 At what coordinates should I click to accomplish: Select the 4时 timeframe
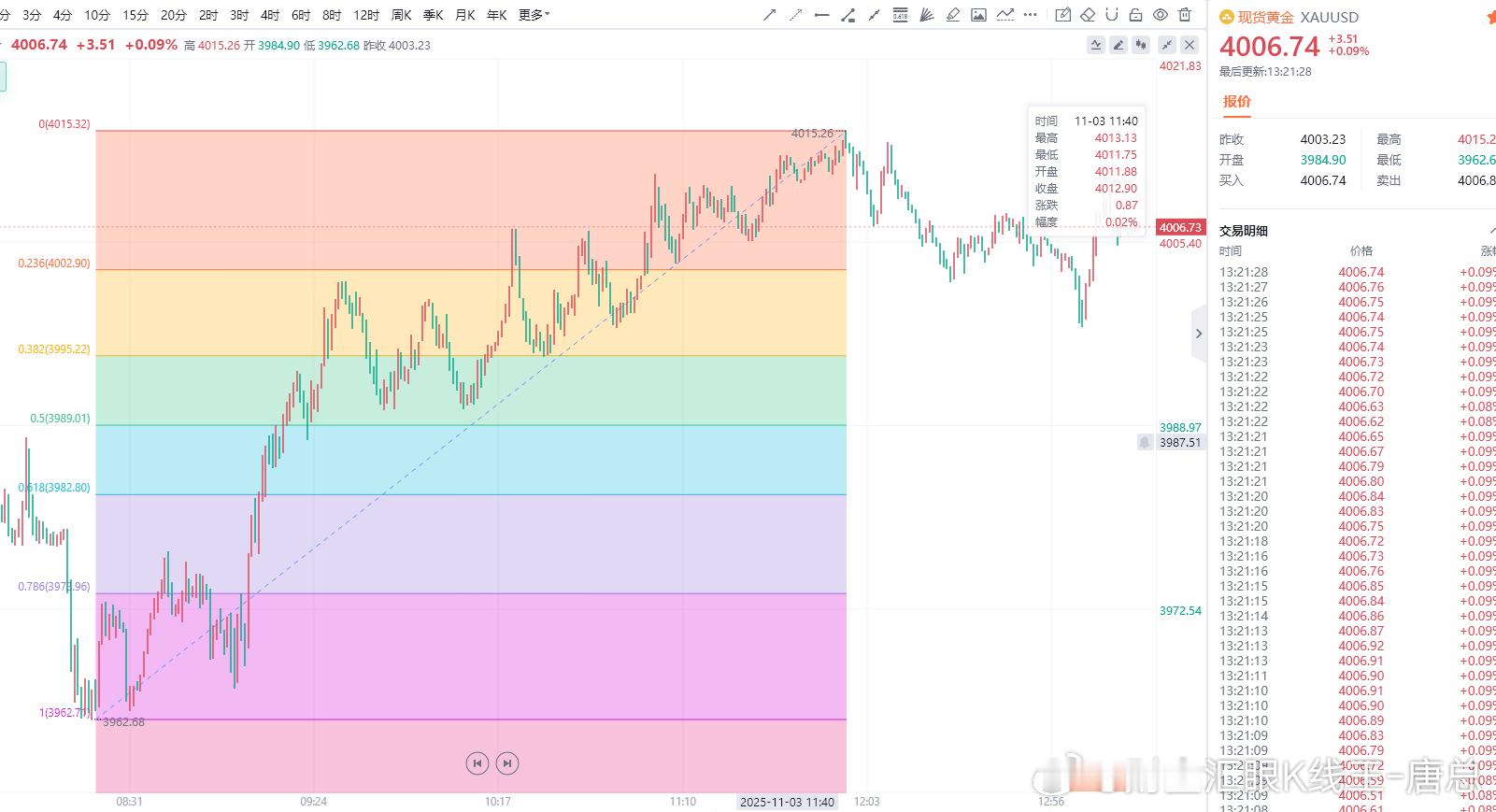coord(270,15)
